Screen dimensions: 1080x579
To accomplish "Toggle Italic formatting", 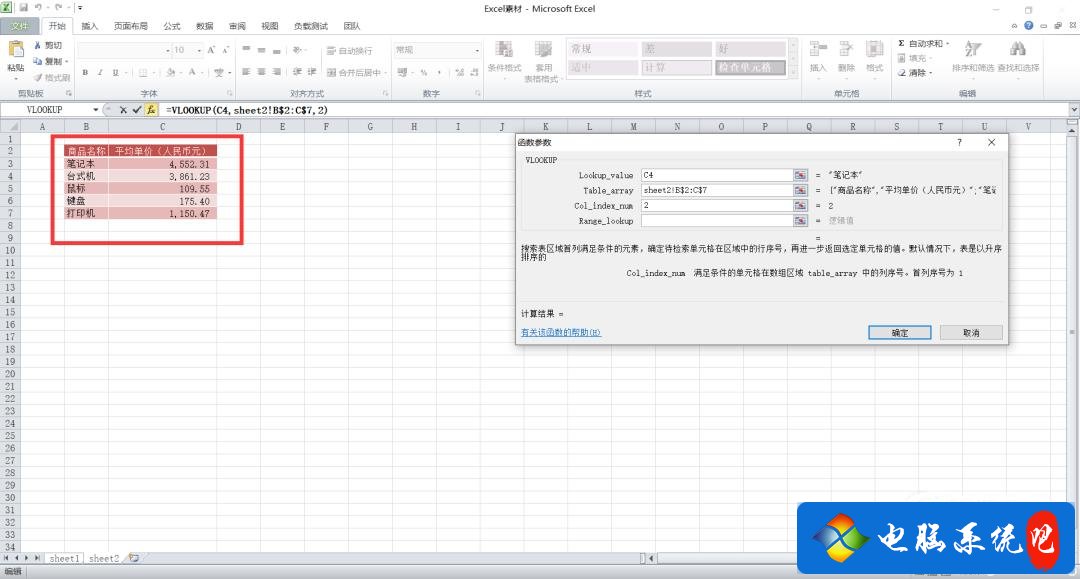I will 100,72.
